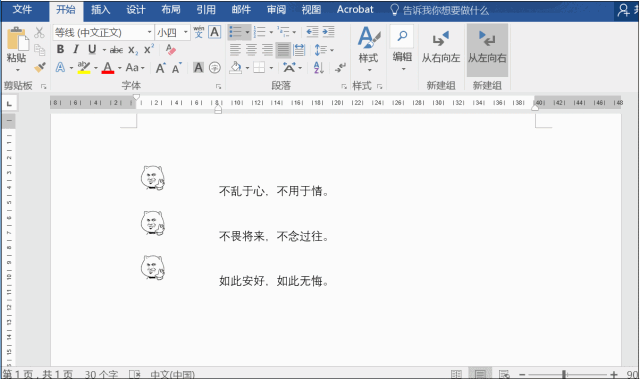Open the Styles gallery button
Viewport: 640px width, 379px height.
click(369, 49)
